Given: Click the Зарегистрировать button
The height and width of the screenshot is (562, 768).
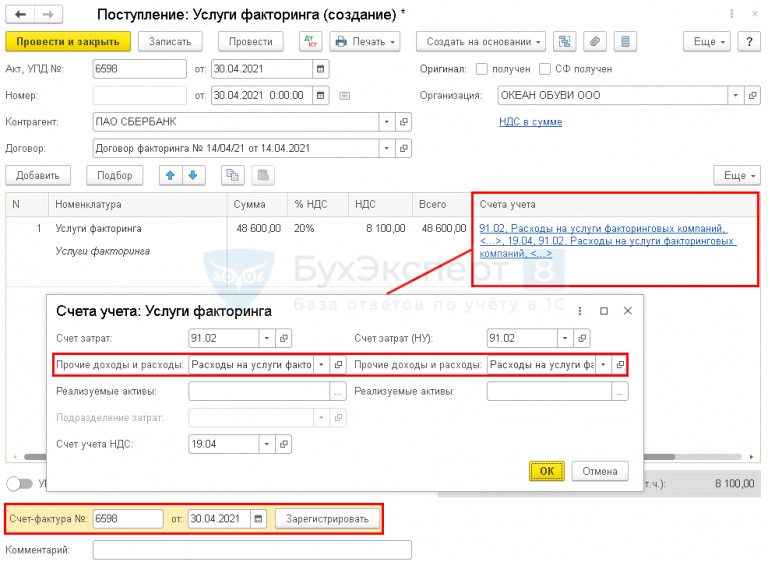Looking at the screenshot, I should [327, 519].
